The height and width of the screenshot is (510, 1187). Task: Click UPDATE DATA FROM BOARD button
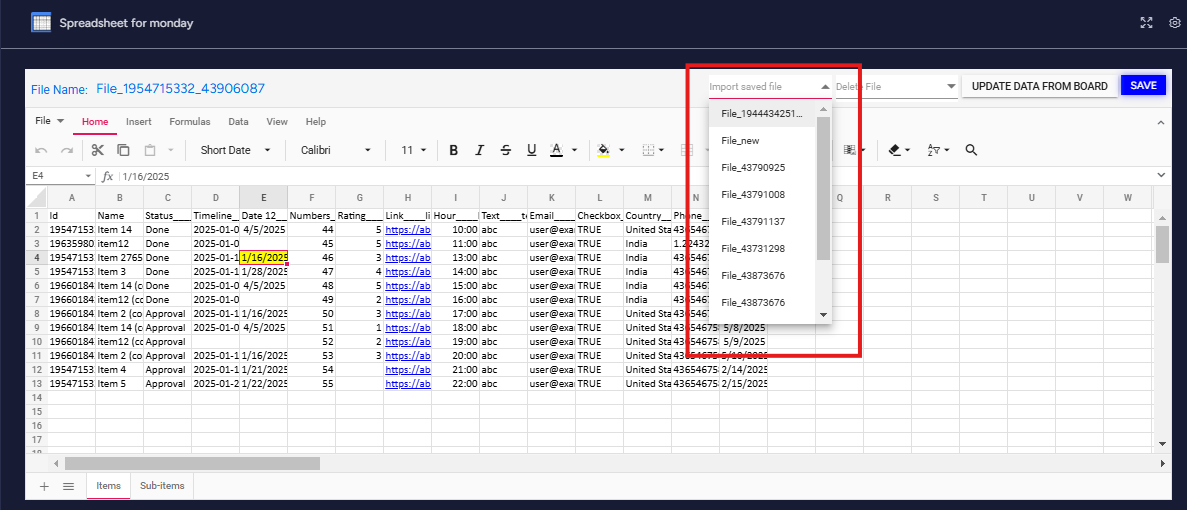click(x=1039, y=86)
